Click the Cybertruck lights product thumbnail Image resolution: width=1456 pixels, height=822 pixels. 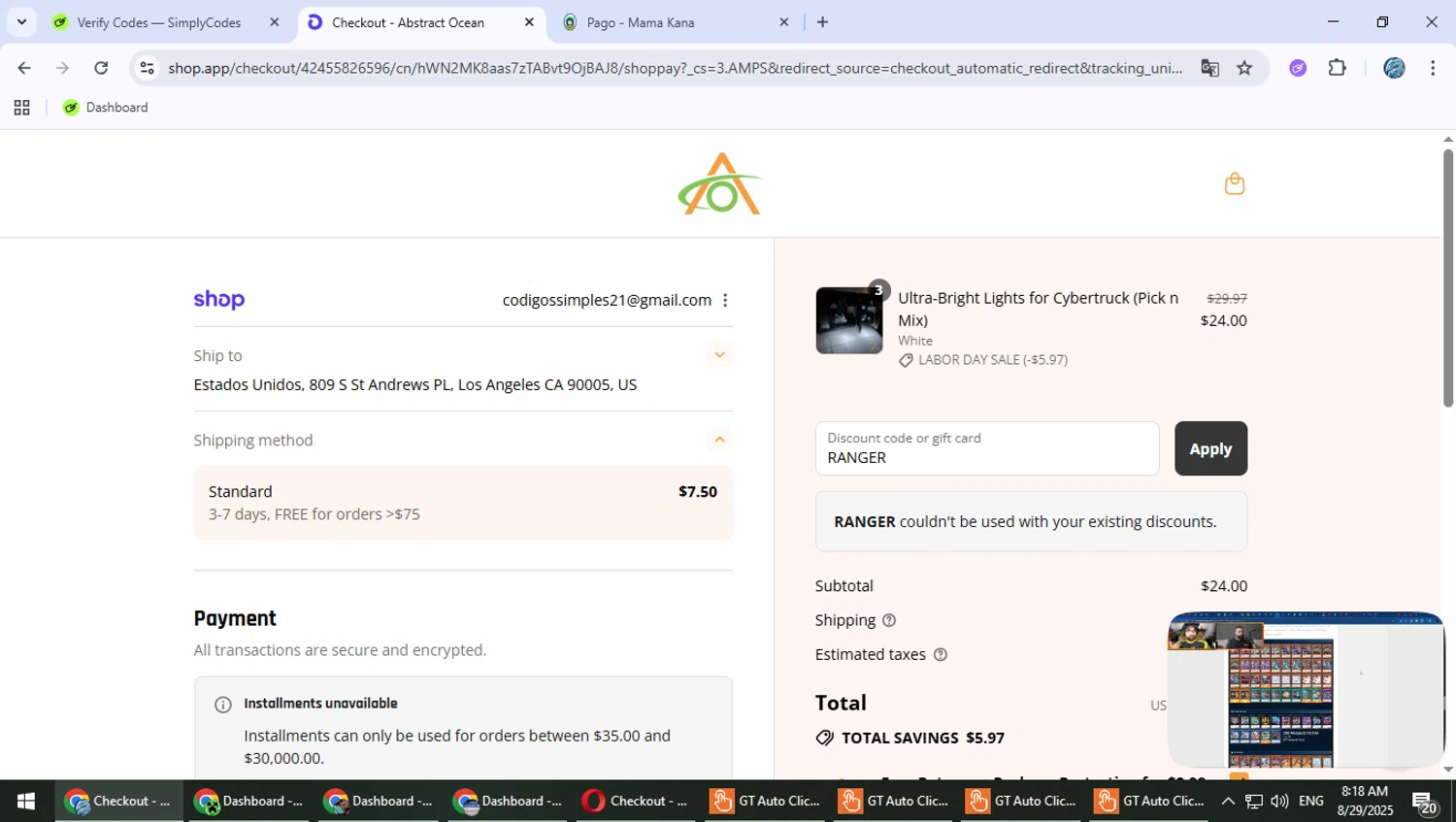click(849, 320)
